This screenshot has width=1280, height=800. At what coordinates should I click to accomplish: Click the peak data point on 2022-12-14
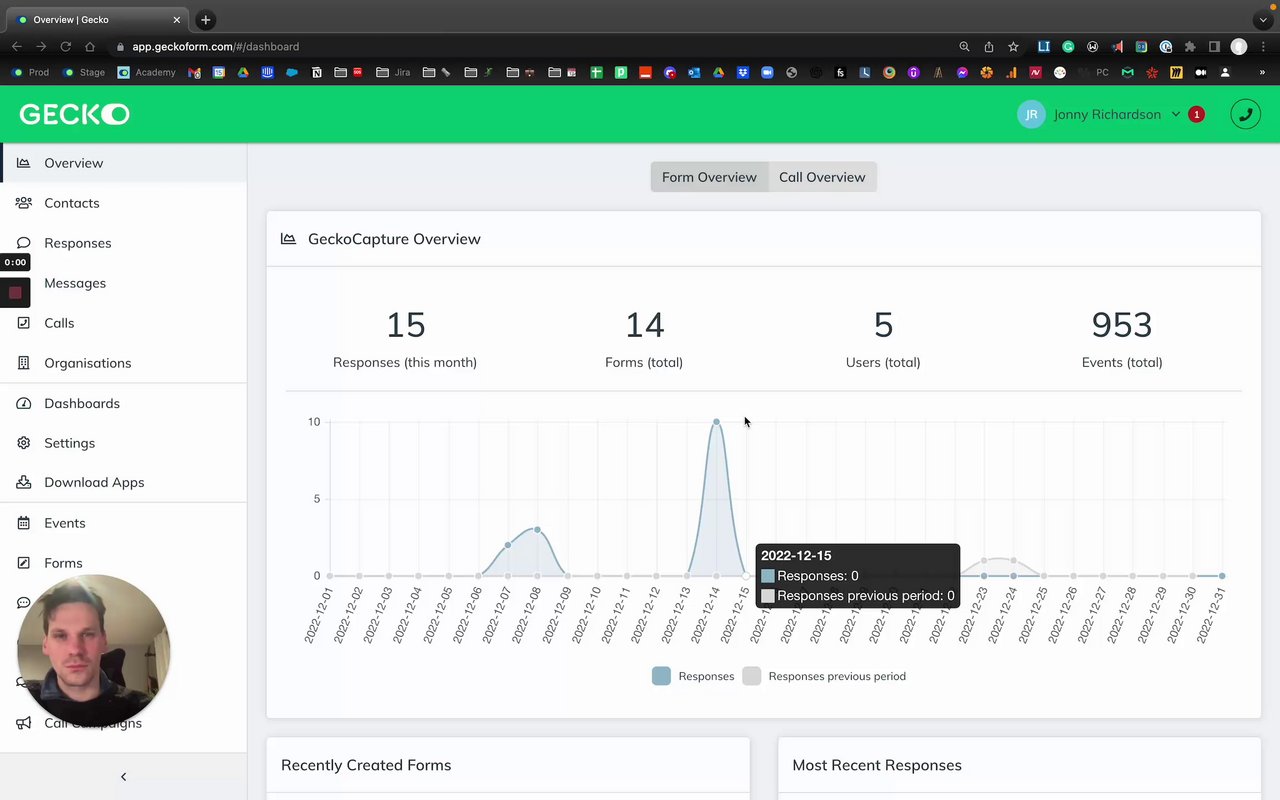(716, 422)
